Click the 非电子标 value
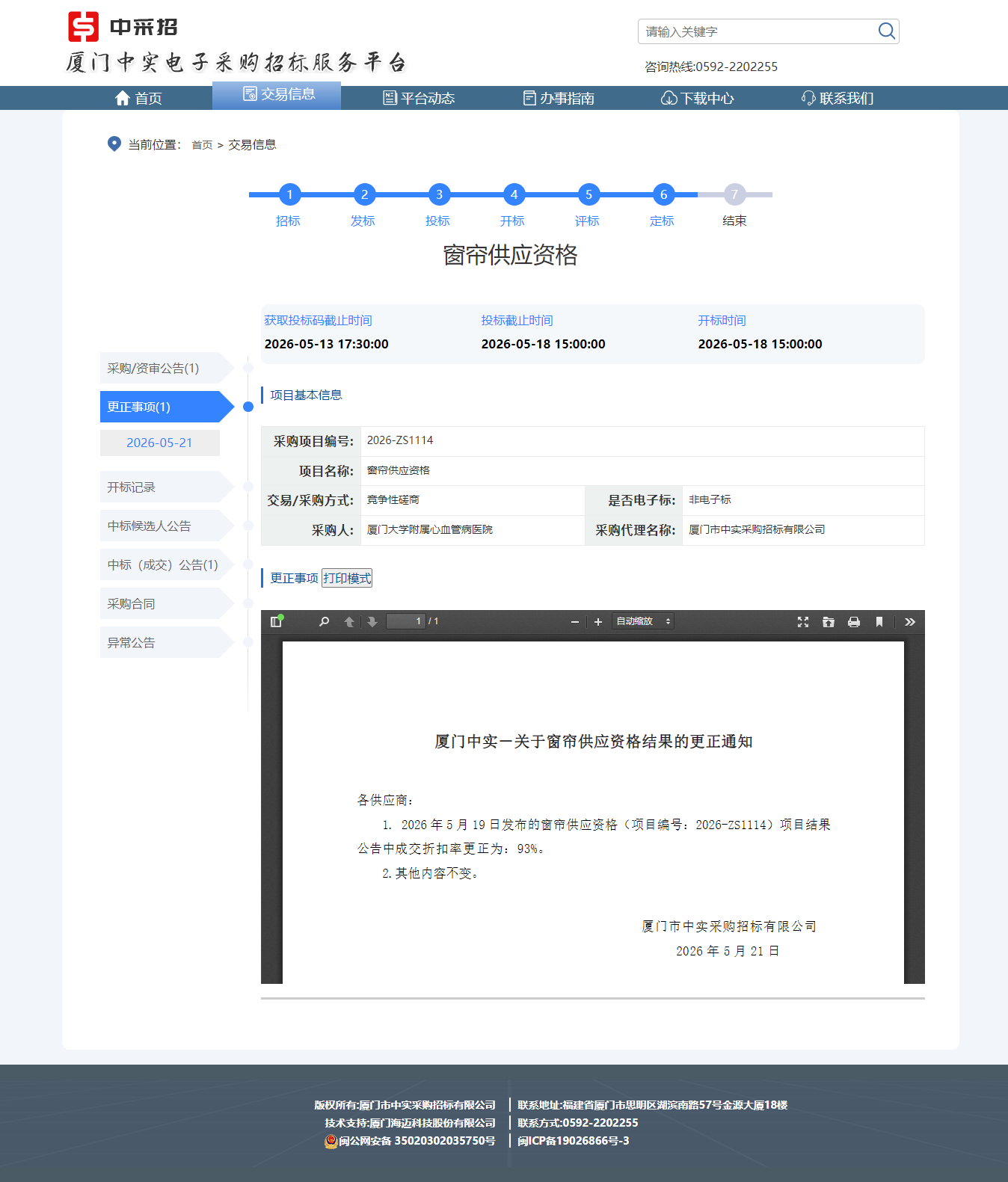Image resolution: width=1008 pixels, height=1182 pixels. [x=710, y=499]
